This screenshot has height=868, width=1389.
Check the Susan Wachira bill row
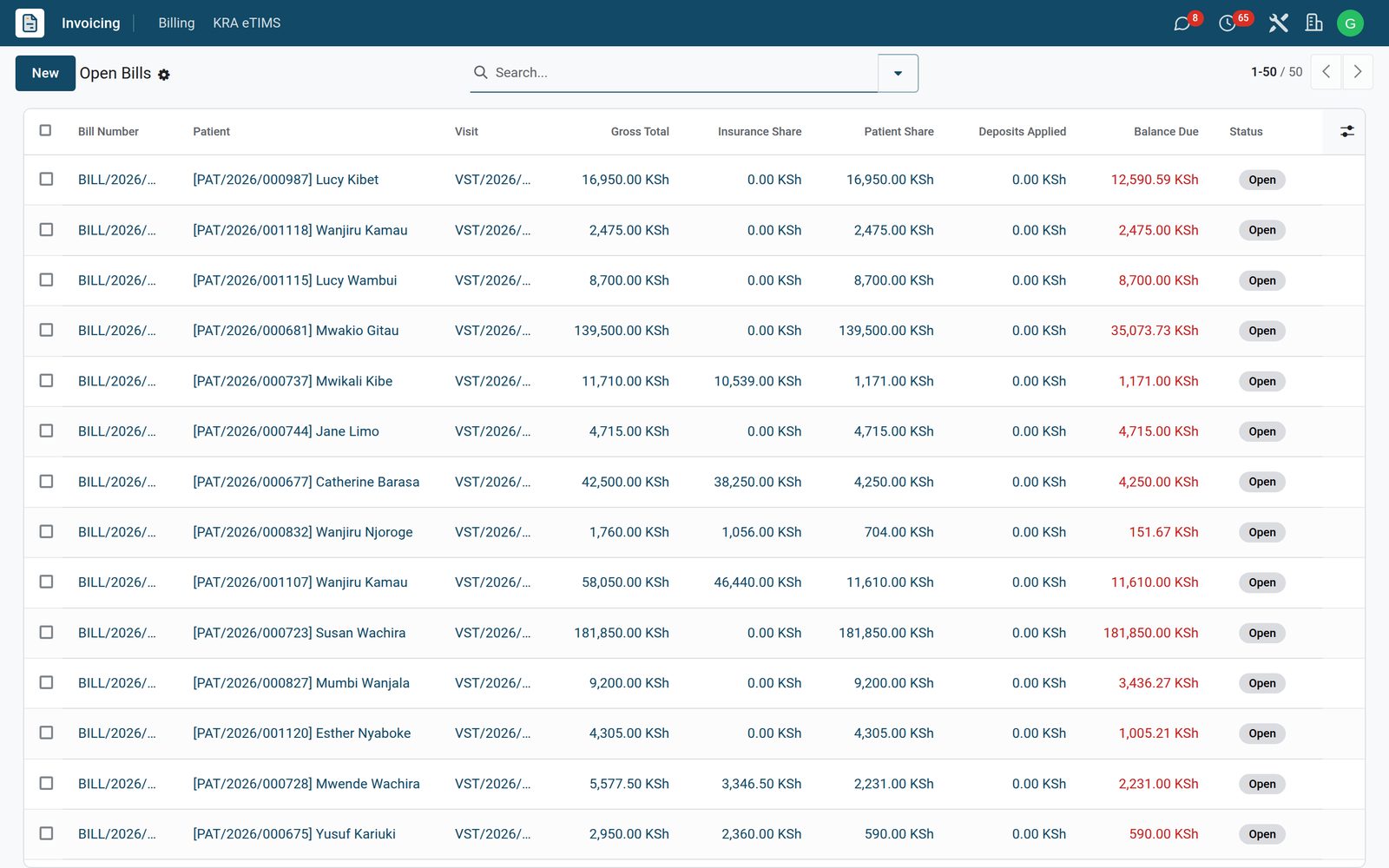coord(46,632)
